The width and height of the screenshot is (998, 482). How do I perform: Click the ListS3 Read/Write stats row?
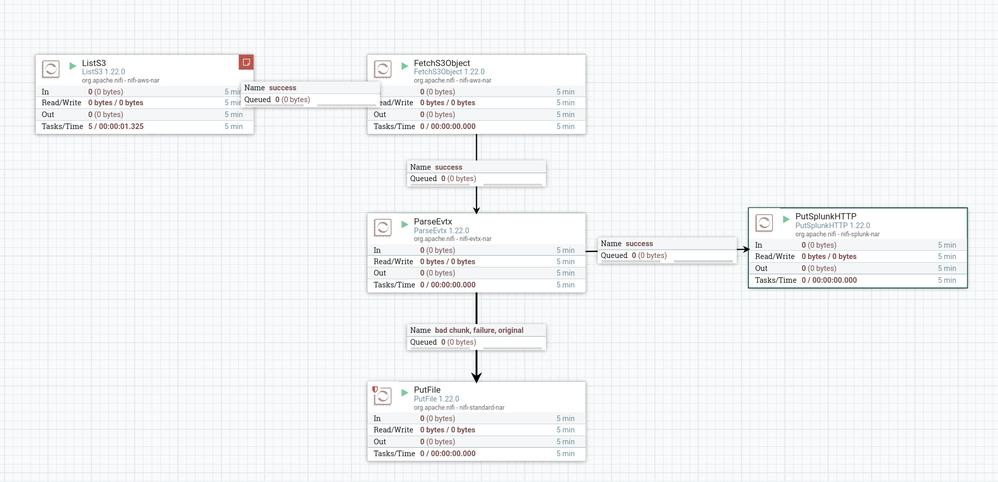click(144, 103)
